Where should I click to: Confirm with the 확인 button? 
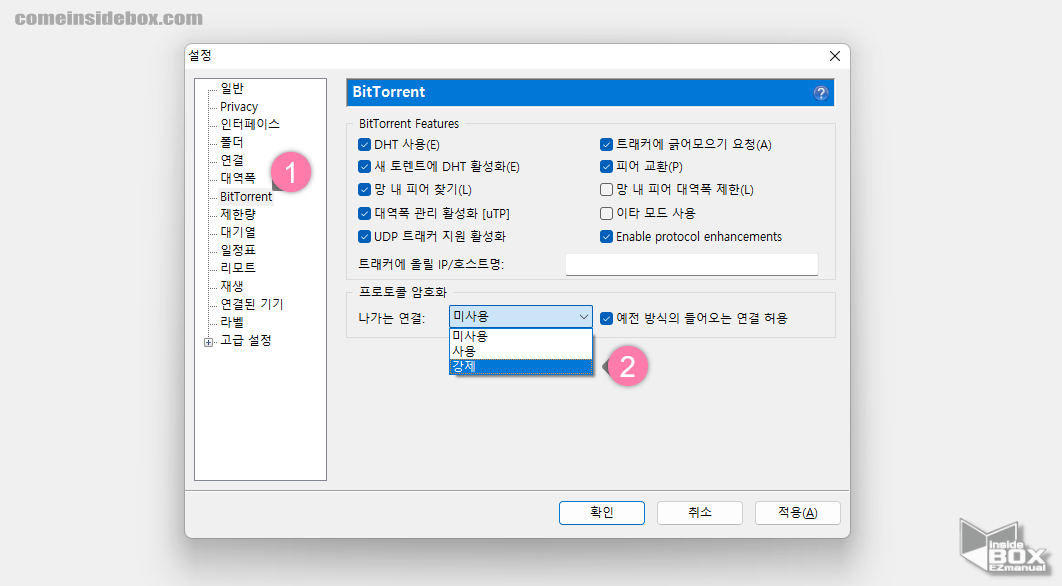[601, 513]
